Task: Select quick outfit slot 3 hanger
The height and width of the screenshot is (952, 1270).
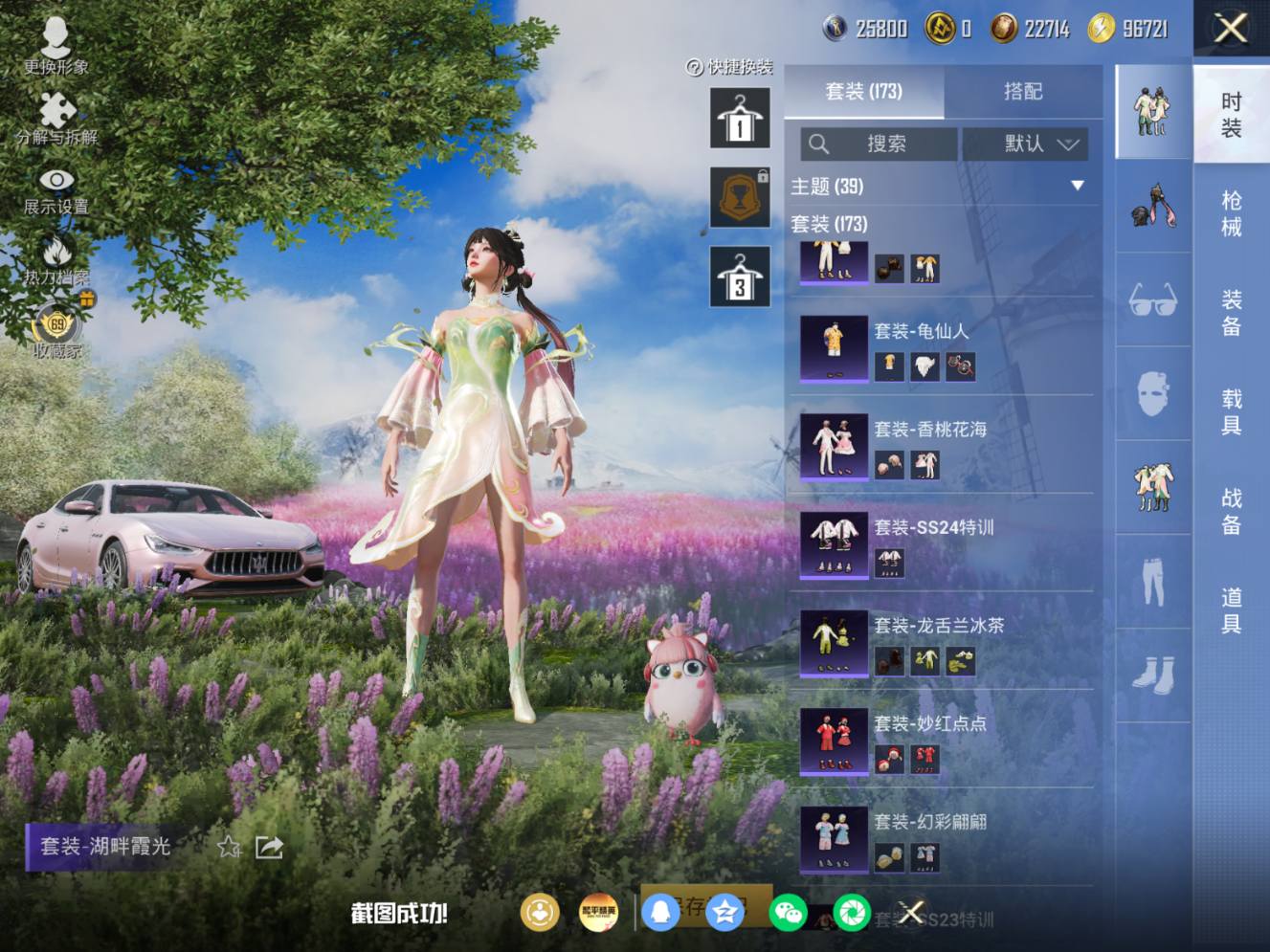Action: [740, 277]
